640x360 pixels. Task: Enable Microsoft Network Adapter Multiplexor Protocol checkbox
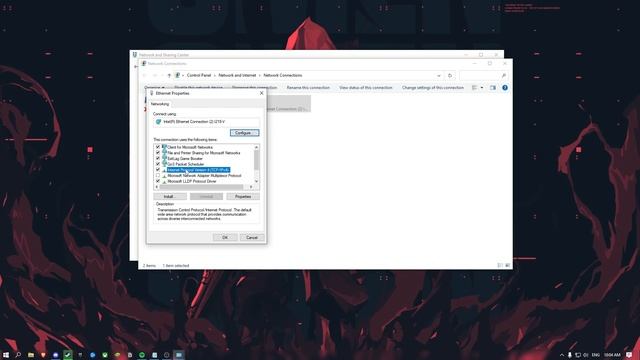[x=158, y=176]
